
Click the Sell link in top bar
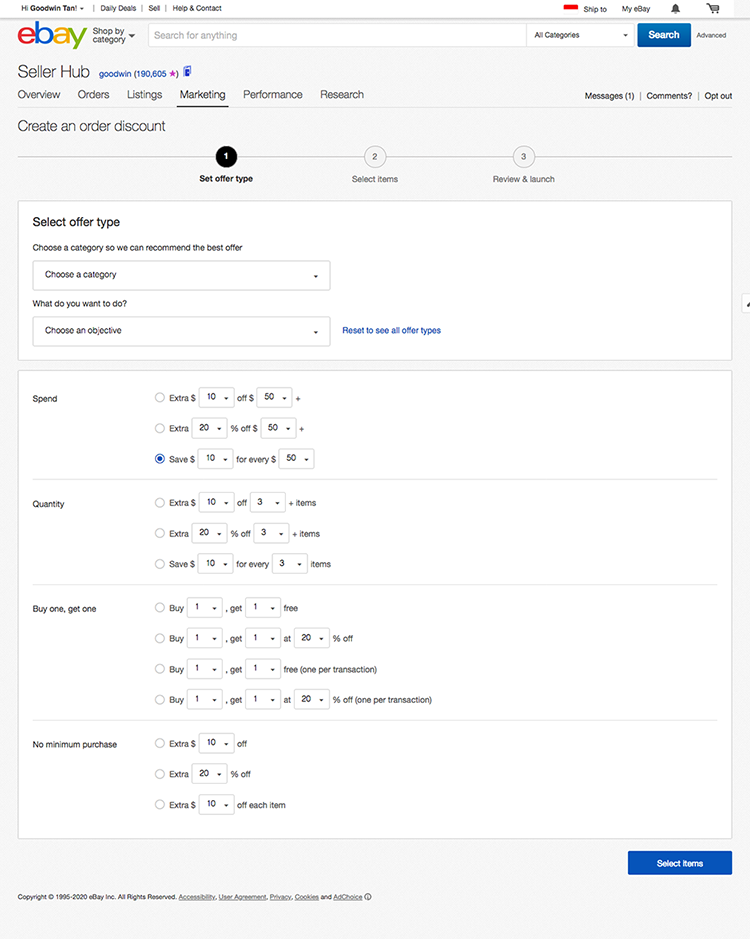(154, 8)
